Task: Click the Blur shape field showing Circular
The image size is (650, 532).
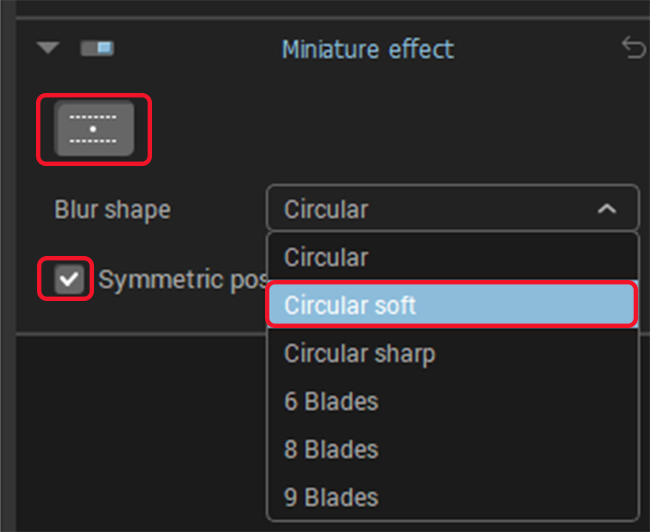Action: click(x=430, y=209)
